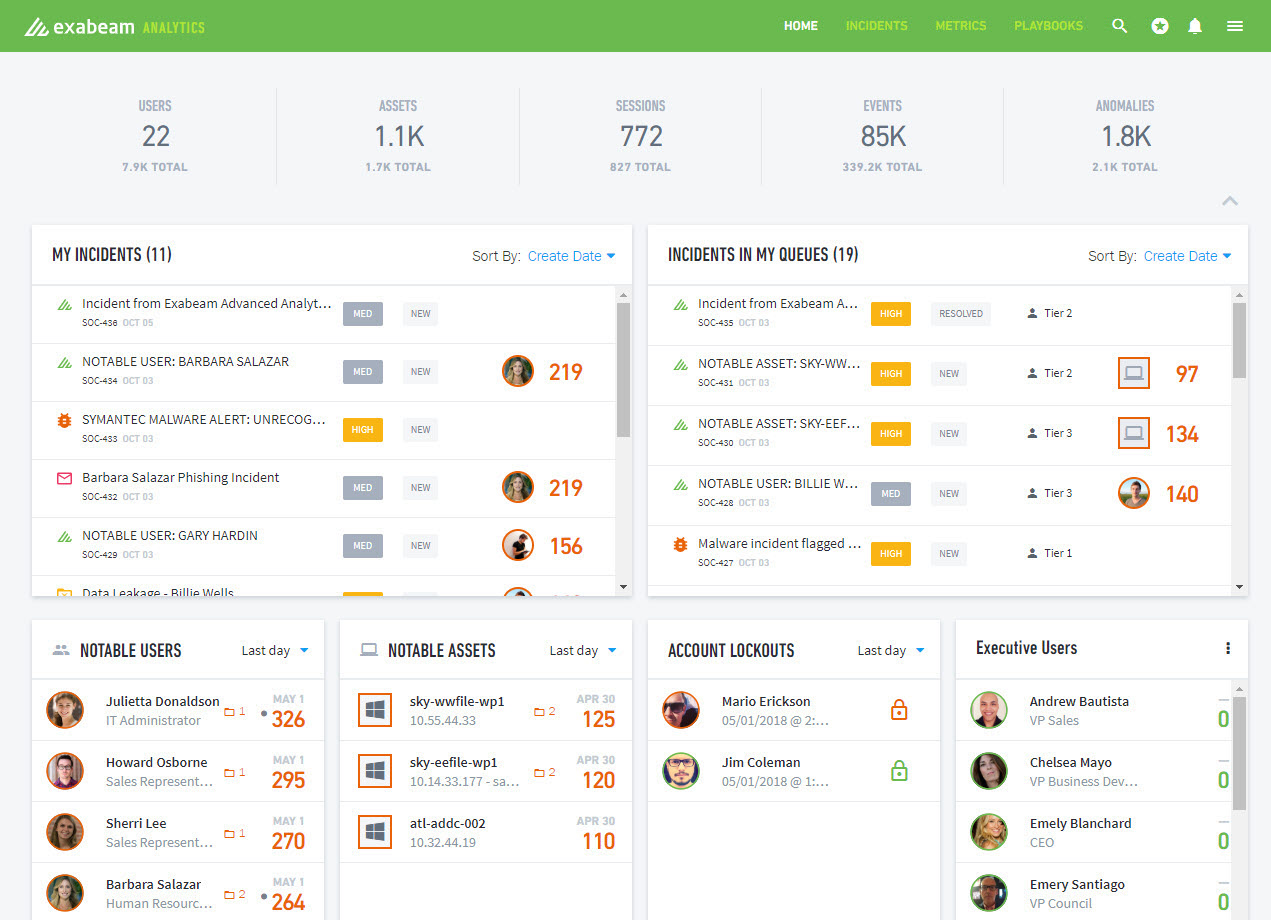Click the Windows icon for sky-wwfile-wp1
The height and width of the screenshot is (920, 1271).
(x=375, y=710)
